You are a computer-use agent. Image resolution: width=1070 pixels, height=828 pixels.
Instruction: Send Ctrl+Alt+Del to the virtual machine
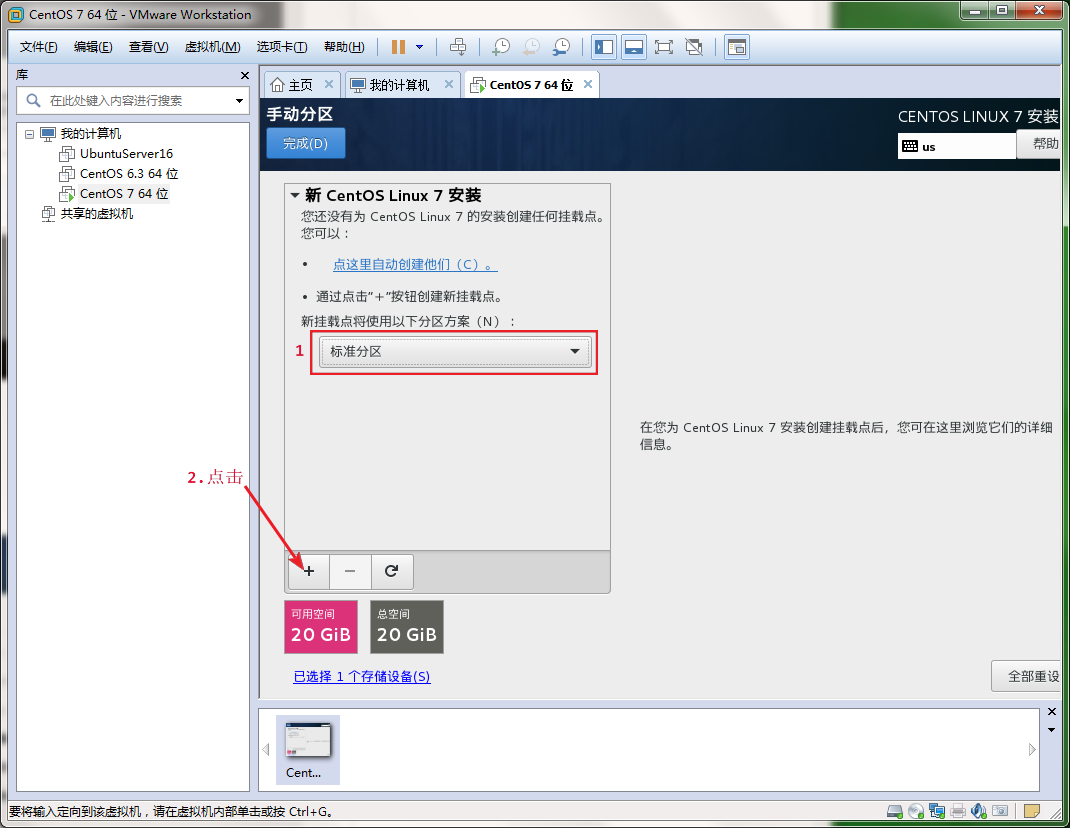459,47
